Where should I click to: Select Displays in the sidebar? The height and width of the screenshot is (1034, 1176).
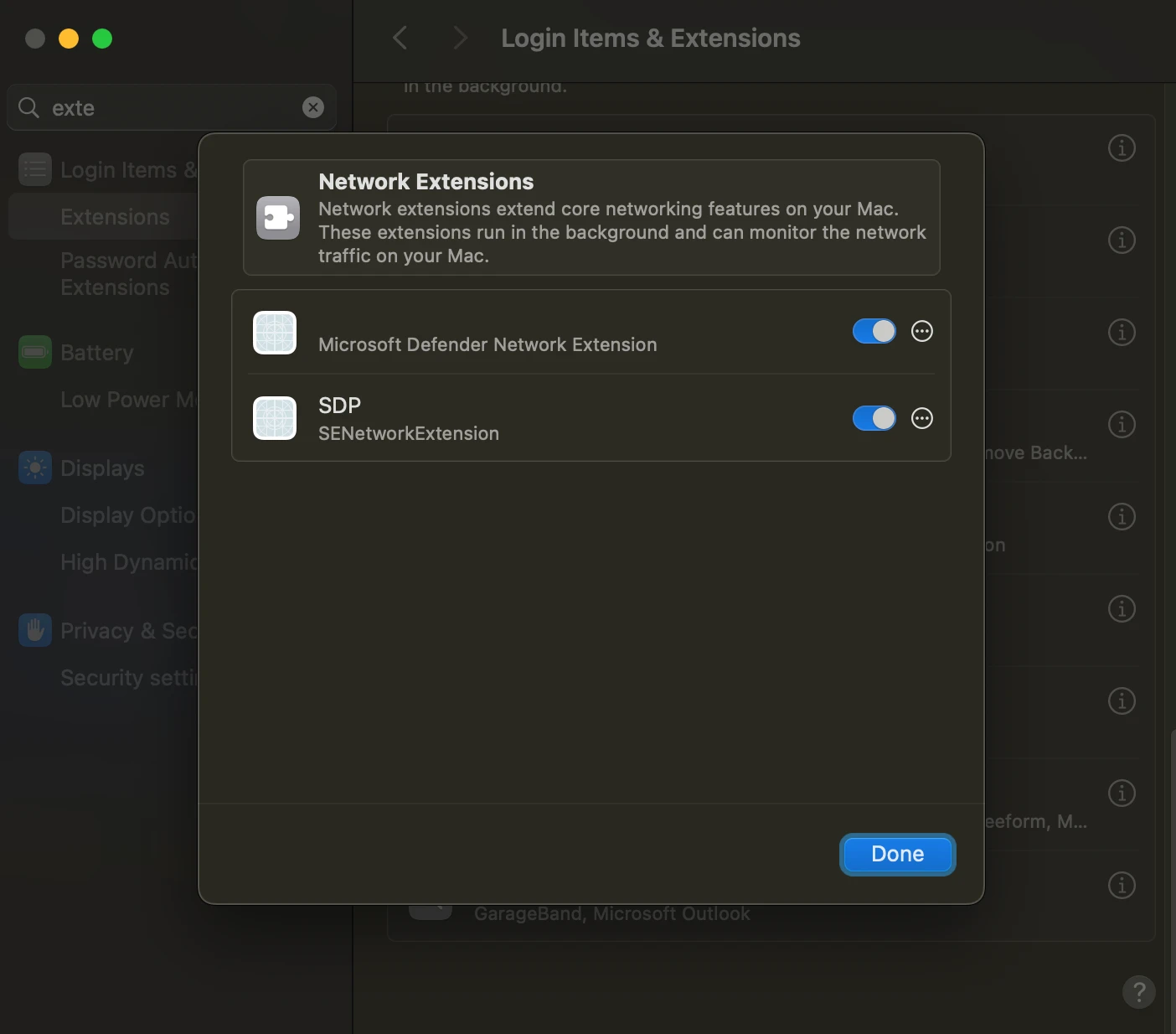[x=101, y=468]
